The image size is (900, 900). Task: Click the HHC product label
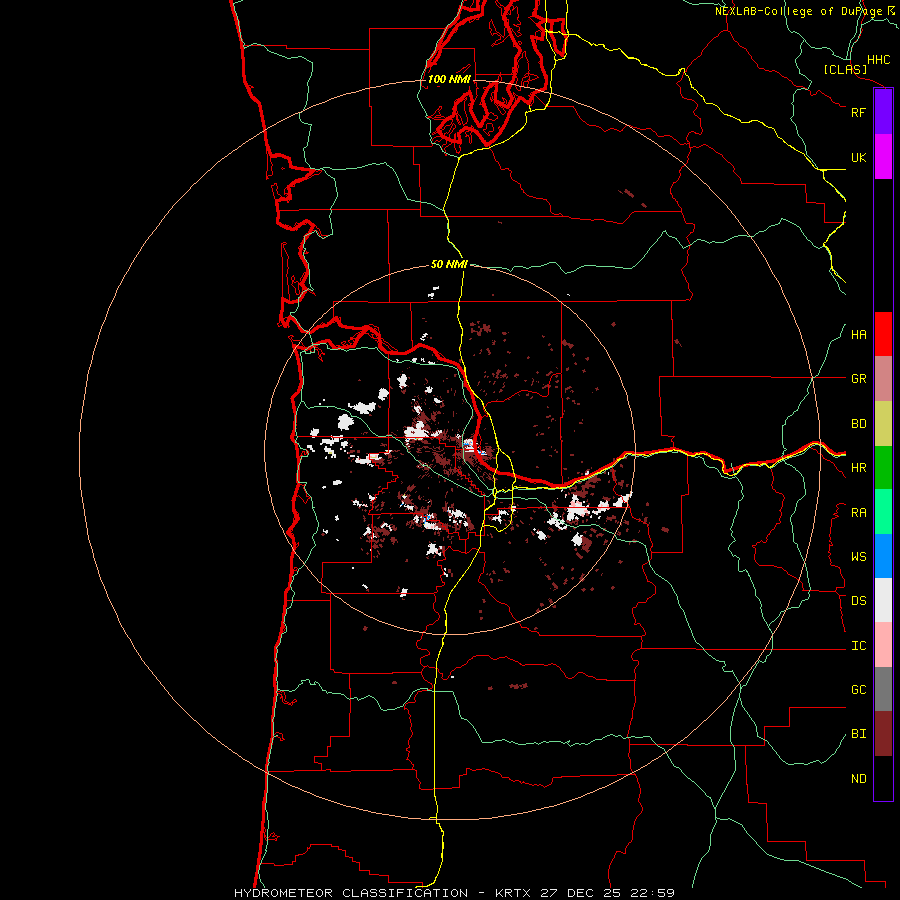878,60
